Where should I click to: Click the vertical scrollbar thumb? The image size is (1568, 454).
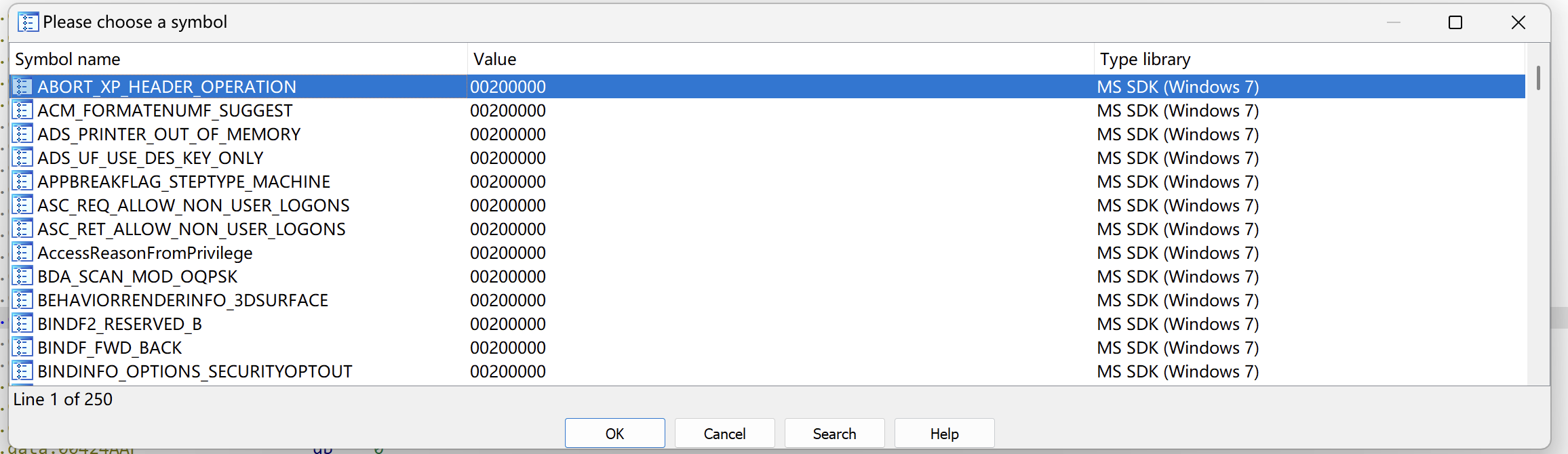(x=1538, y=78)
